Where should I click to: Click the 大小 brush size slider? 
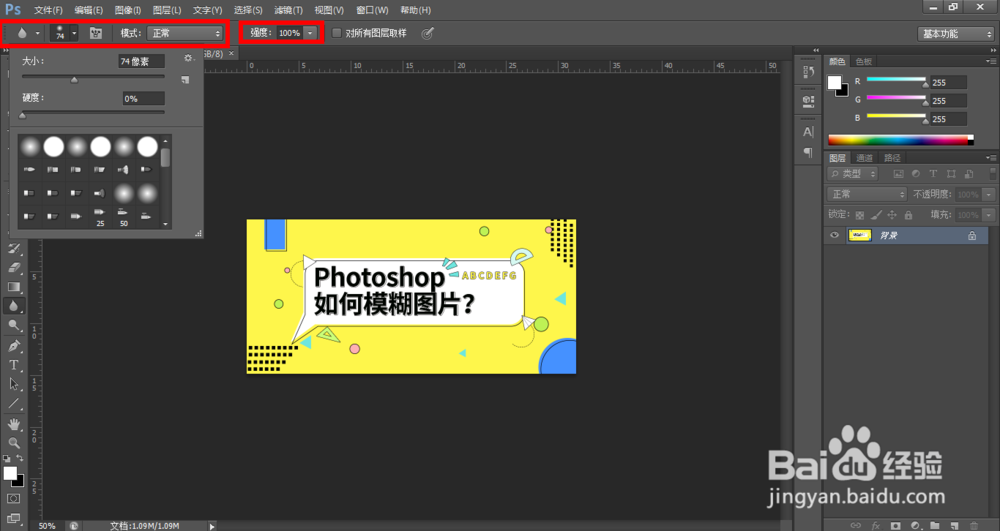93,77
